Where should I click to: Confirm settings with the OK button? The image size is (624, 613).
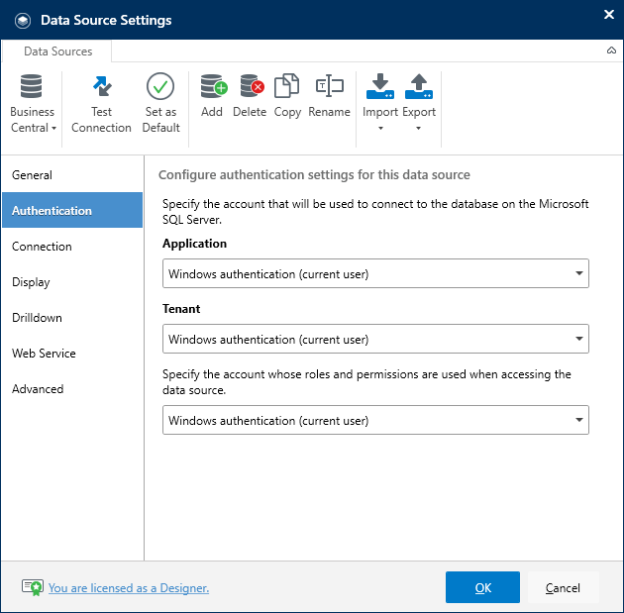[x=483, y=588]
